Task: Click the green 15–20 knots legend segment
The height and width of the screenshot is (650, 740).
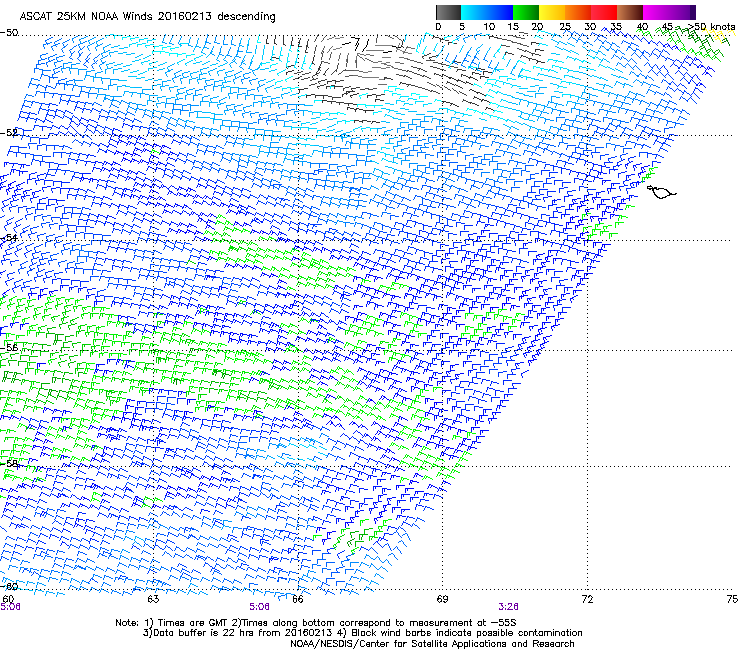Action: [526, 12]
